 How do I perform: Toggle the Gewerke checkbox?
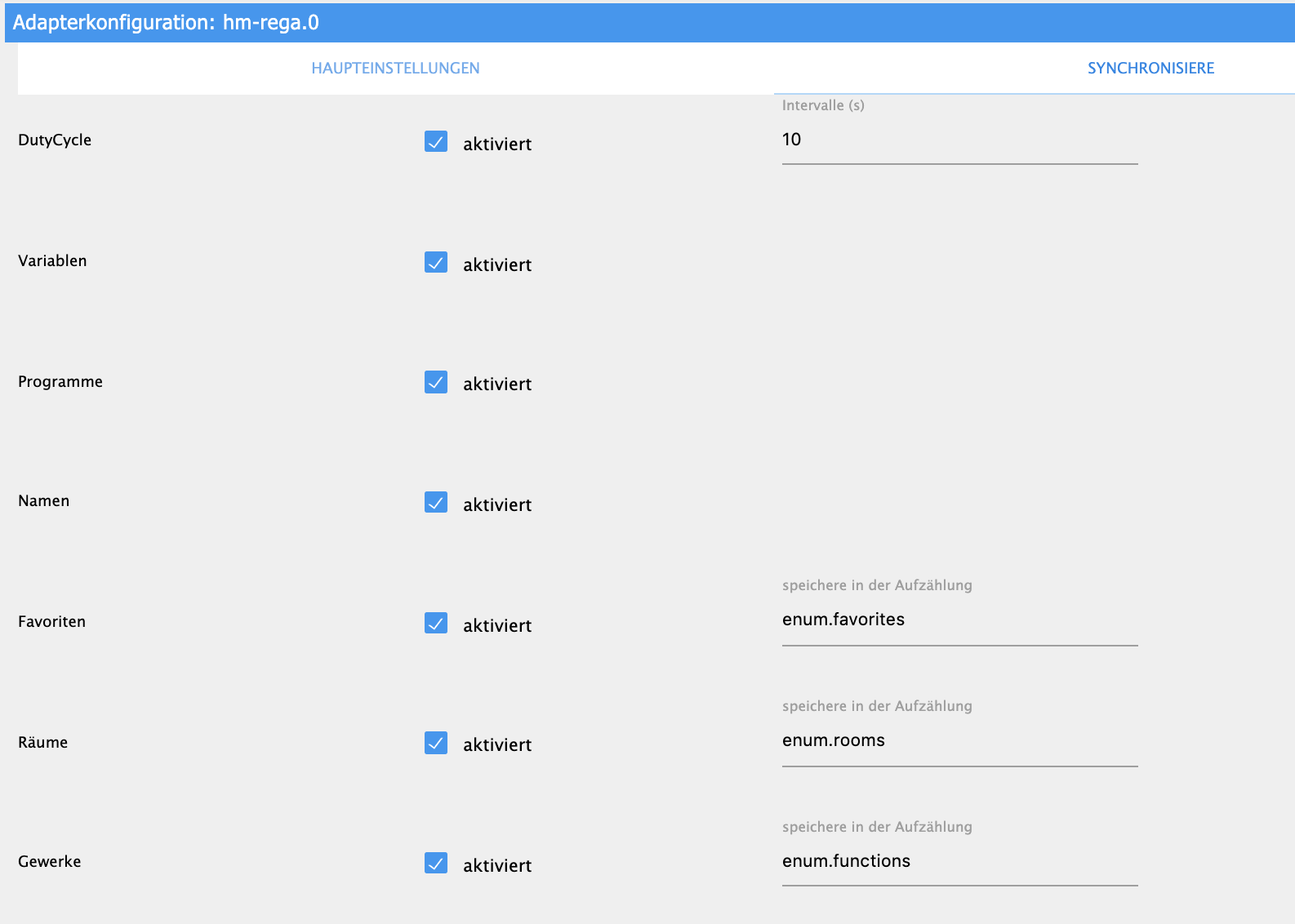click(436, 864)
